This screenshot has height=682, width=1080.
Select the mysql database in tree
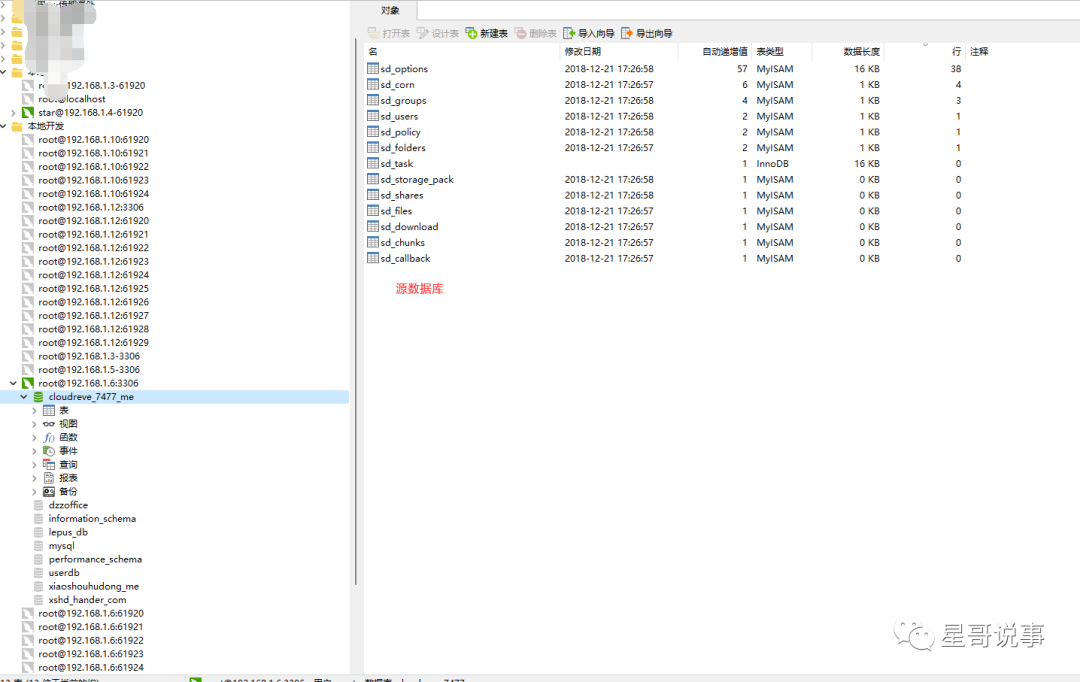pyautogui.click(x=61, y=546)
